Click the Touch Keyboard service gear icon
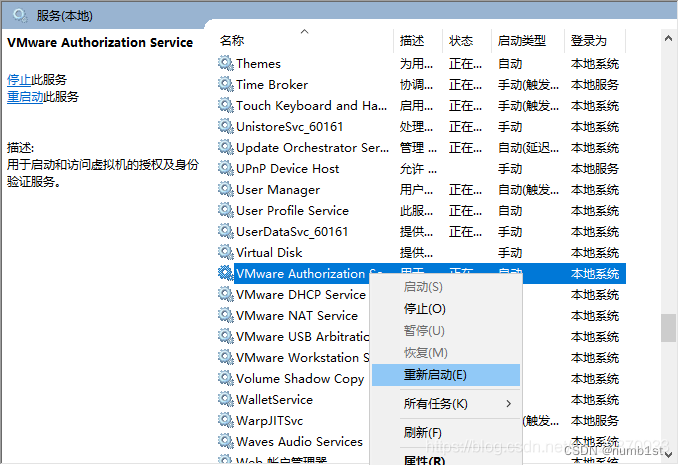The width and height of the screenshot is (679, 465). [x=226, y=105]
